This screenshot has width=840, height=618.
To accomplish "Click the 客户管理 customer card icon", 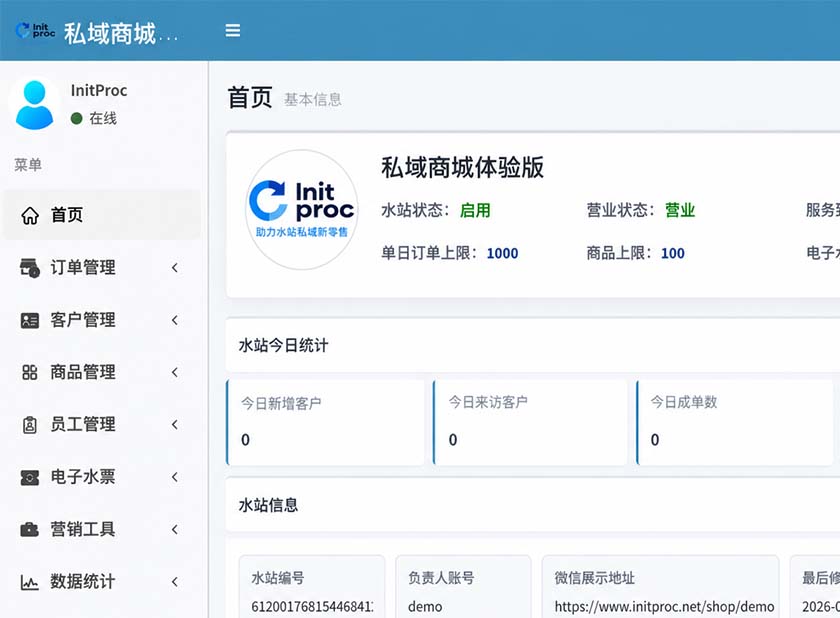I will tap(30, 320).
